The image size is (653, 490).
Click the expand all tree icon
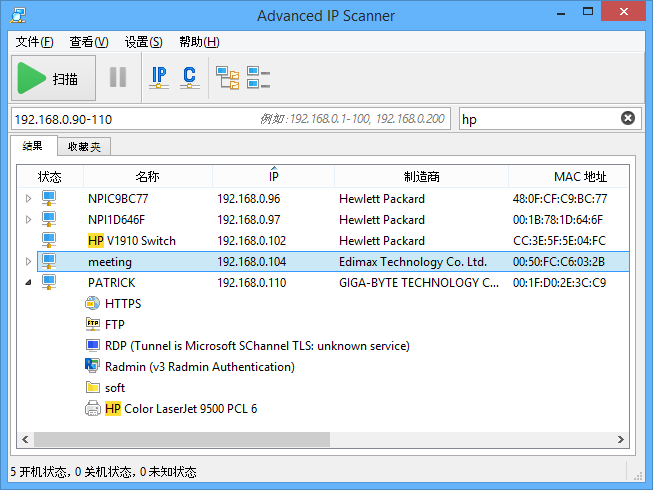(x=228, y=77)
